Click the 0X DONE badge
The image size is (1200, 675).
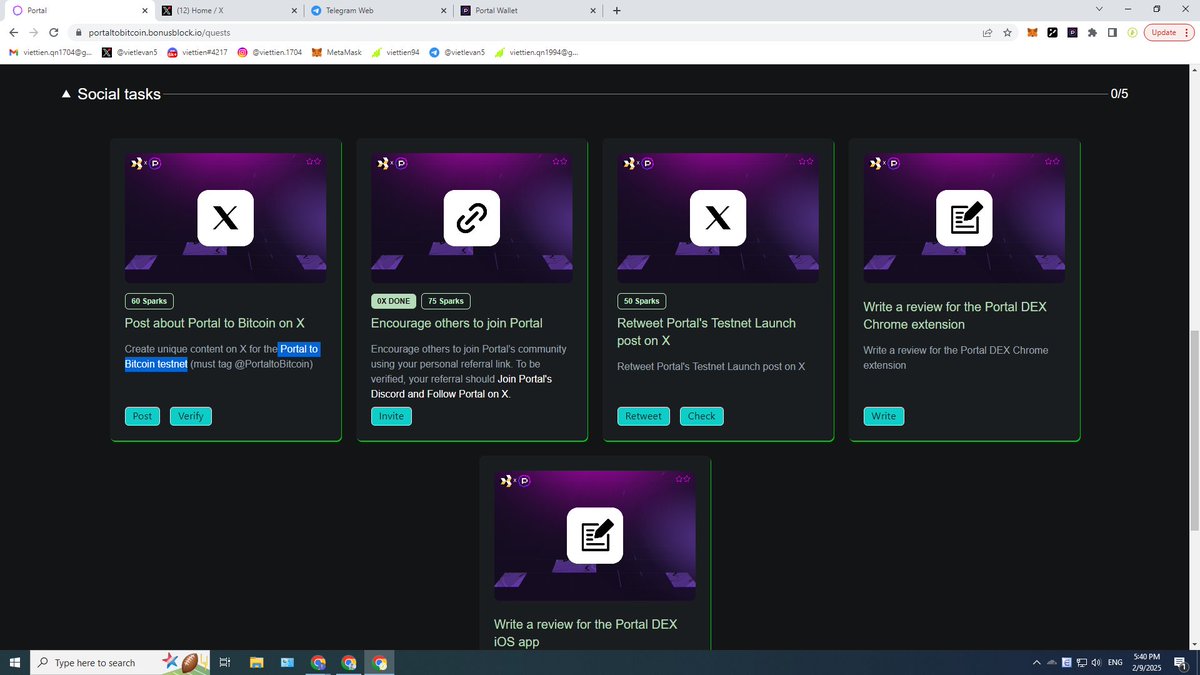point(393,301)
